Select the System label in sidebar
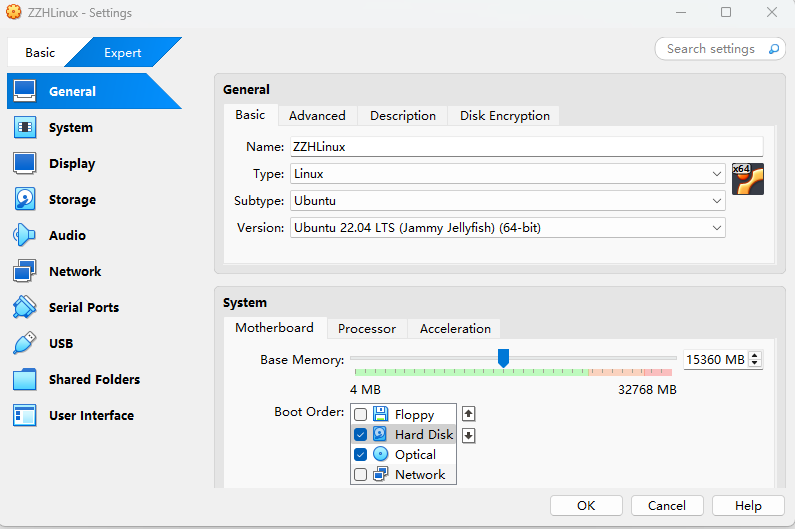This screenshot has height=529, width=795. [x=71, y=127]
